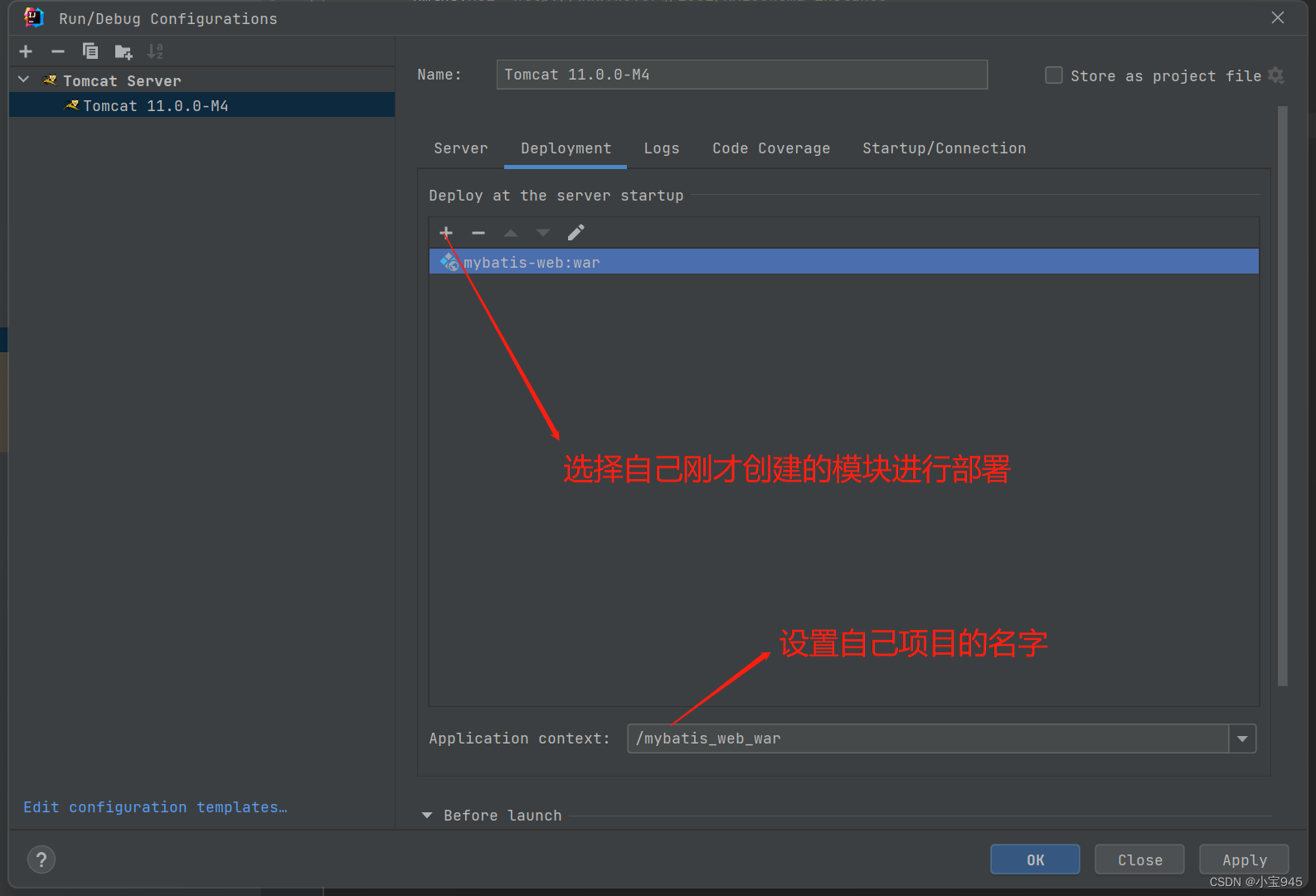Add a deployment artifact
Viewport: 1316px width, 896px height.
[446, 232]
